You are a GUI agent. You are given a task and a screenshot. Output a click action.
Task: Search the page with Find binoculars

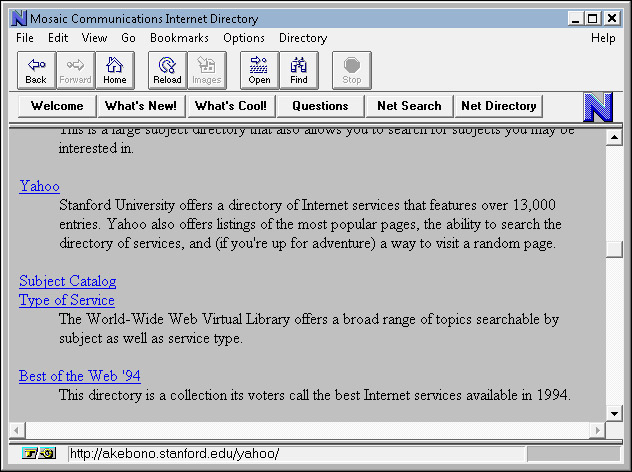click(299, 70)
